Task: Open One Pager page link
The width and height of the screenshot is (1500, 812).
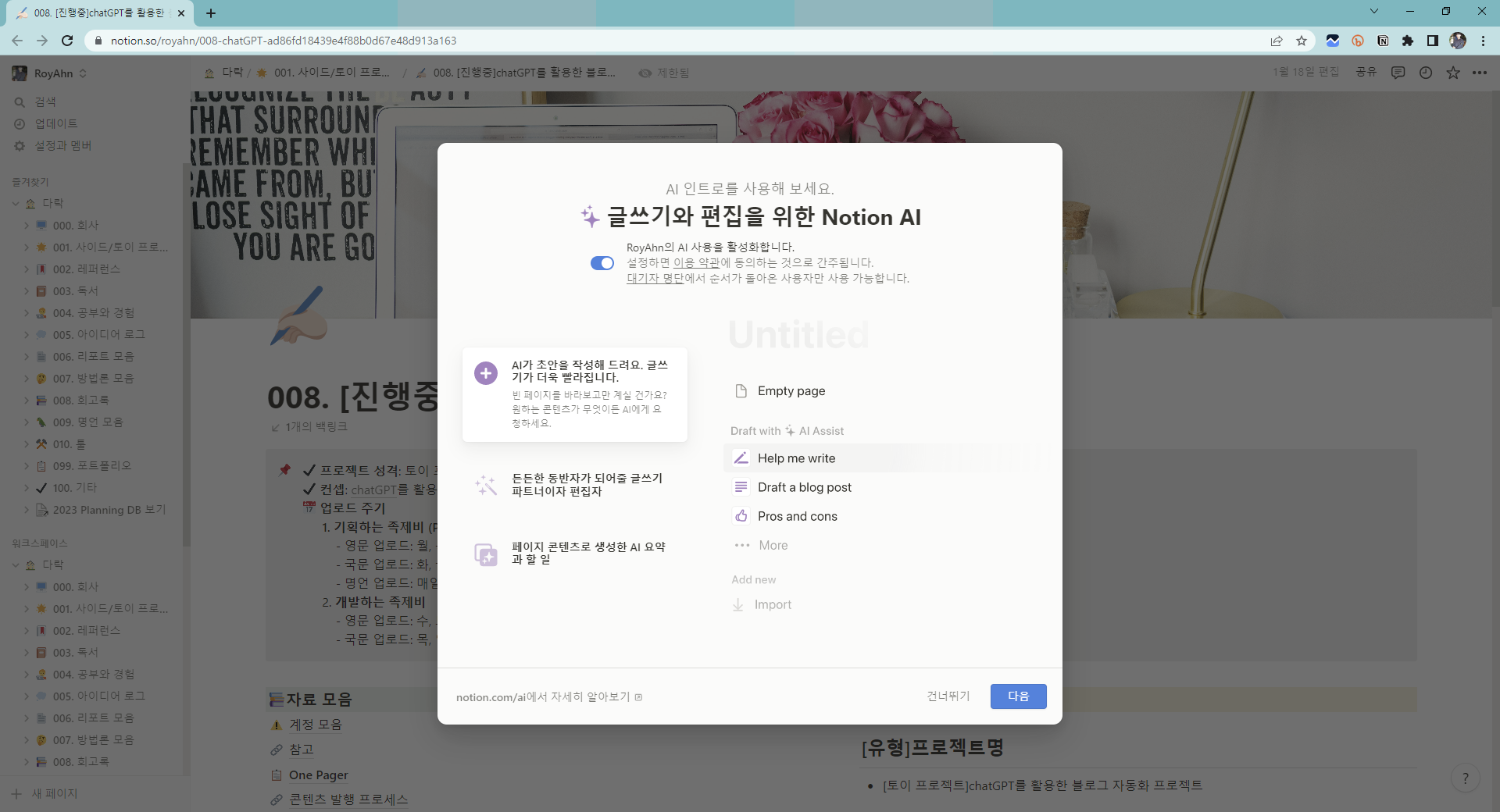Action: click(318, 775)
